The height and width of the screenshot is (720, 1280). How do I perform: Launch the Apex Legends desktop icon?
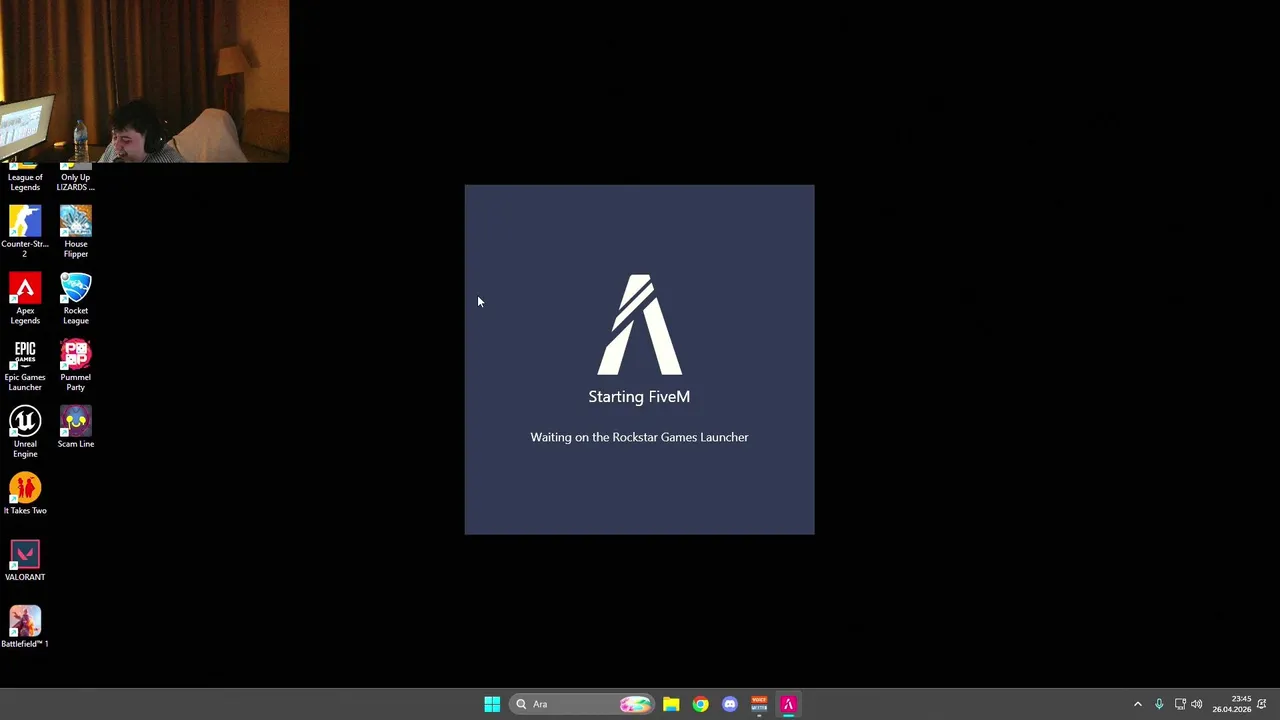(25, 299)
